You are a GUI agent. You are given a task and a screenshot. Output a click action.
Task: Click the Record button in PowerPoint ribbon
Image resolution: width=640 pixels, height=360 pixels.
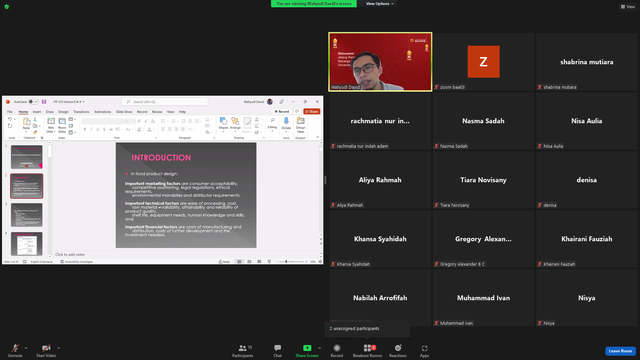(x=282, y=111)
